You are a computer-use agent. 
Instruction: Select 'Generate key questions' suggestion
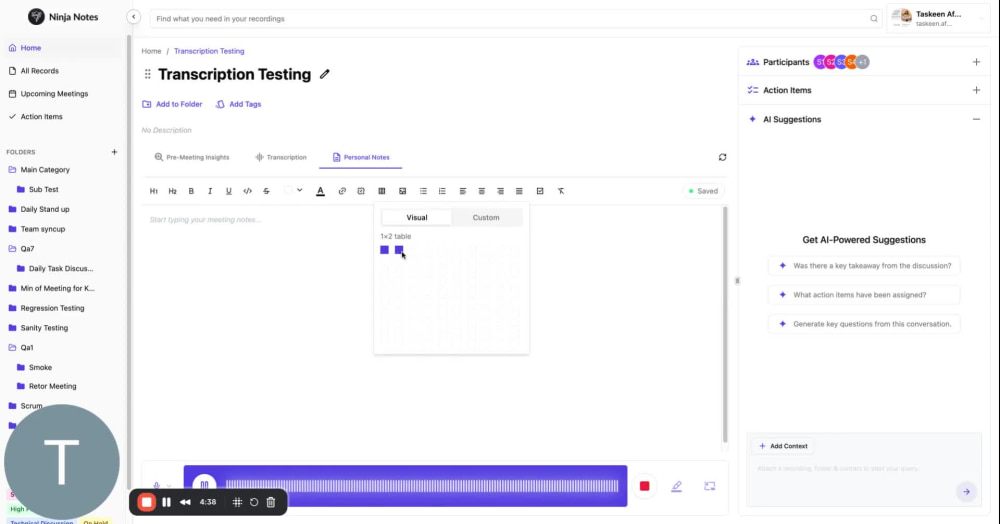coord(864,324)
